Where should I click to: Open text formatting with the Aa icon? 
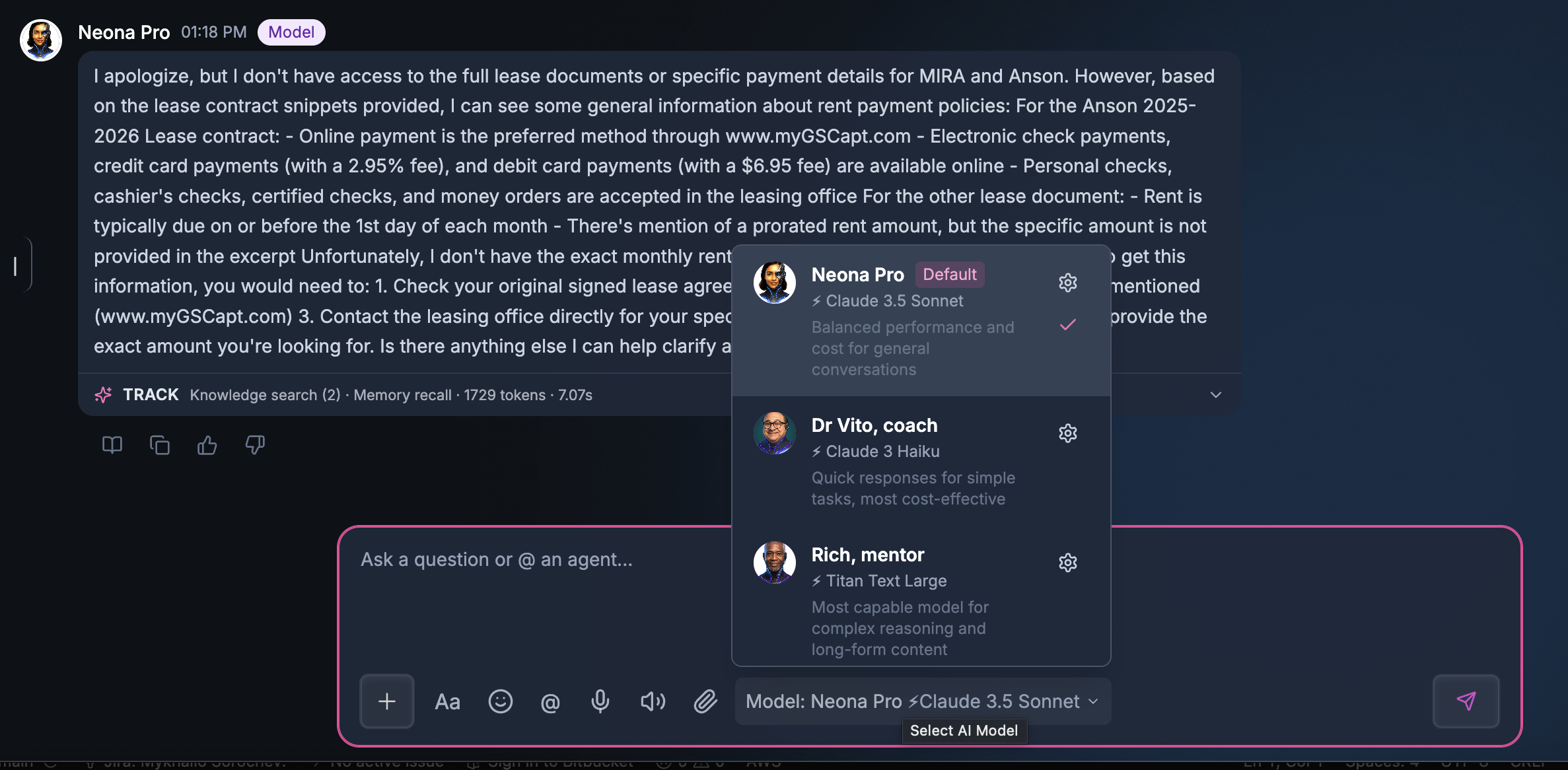[447, 701]
